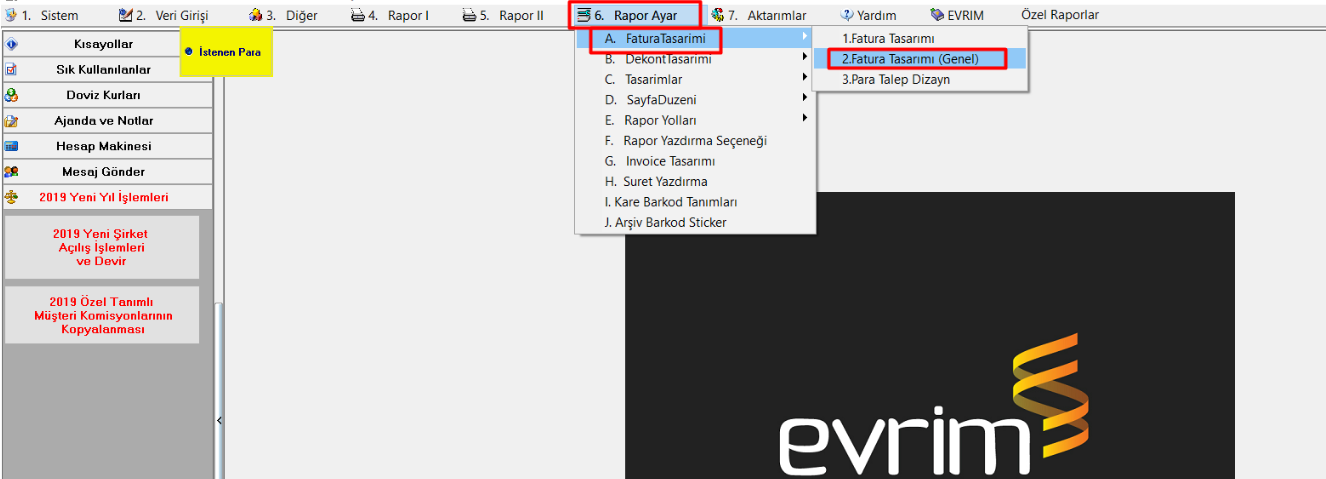Expand the DekontTasarimi submenu arrow

[805, 59]
